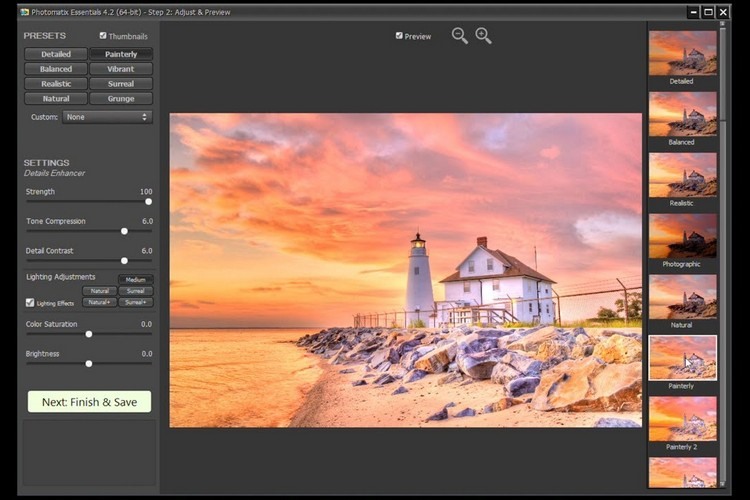The height and width of the screenshot is (500, 750).
Task: Click the Tone Compression slider handle
Action: tap(124, 231)
